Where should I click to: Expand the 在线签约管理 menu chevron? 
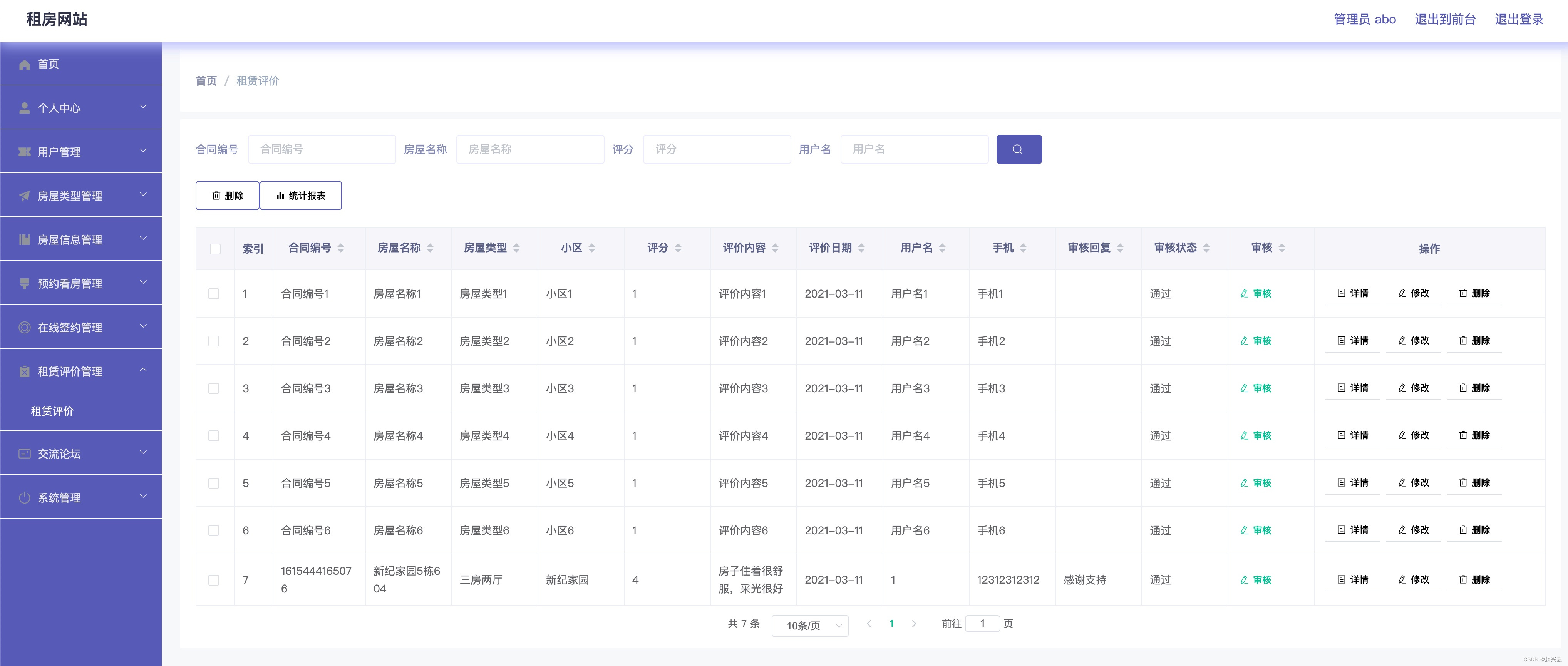click(x=143, y=326)
